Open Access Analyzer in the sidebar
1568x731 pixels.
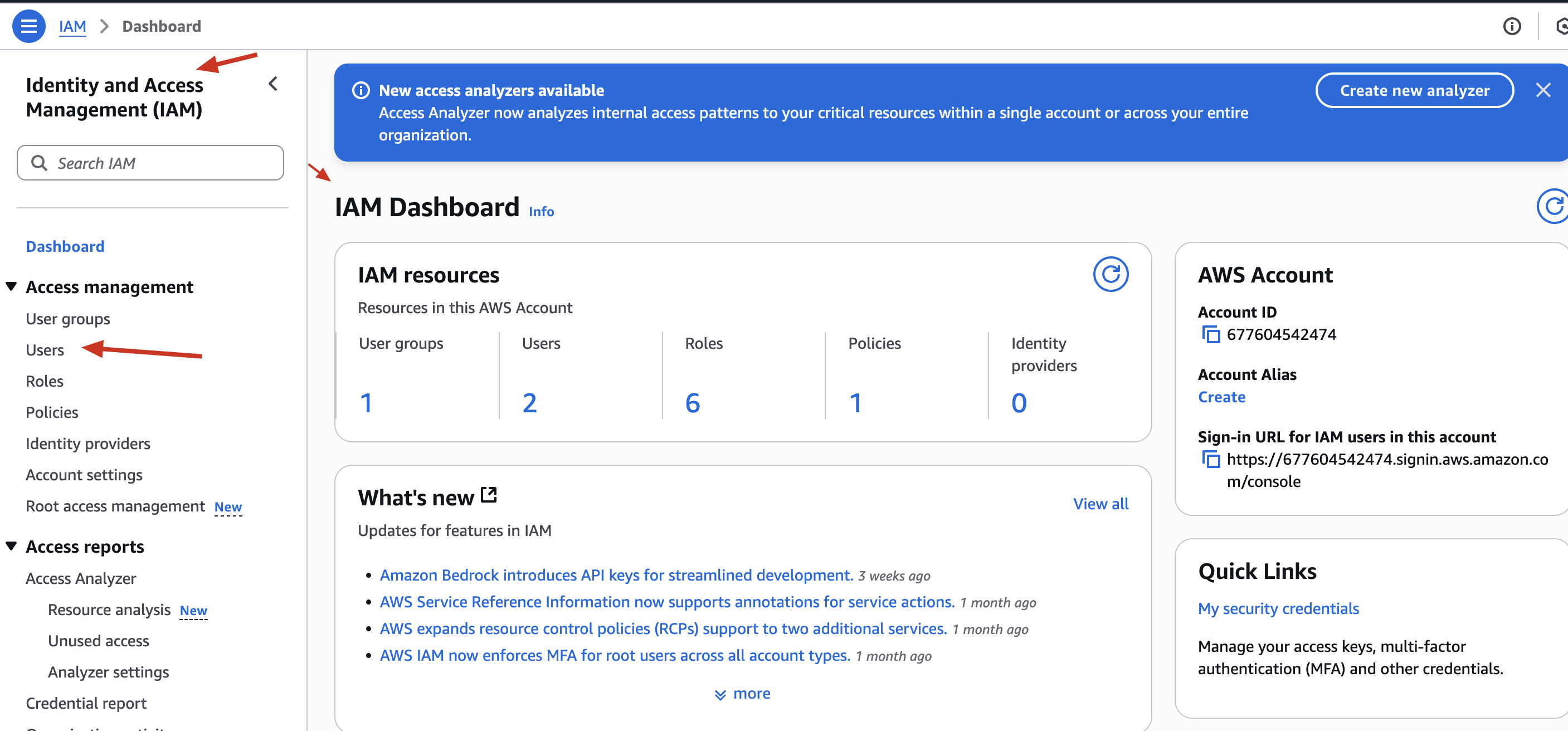click(x=81, y=578)
